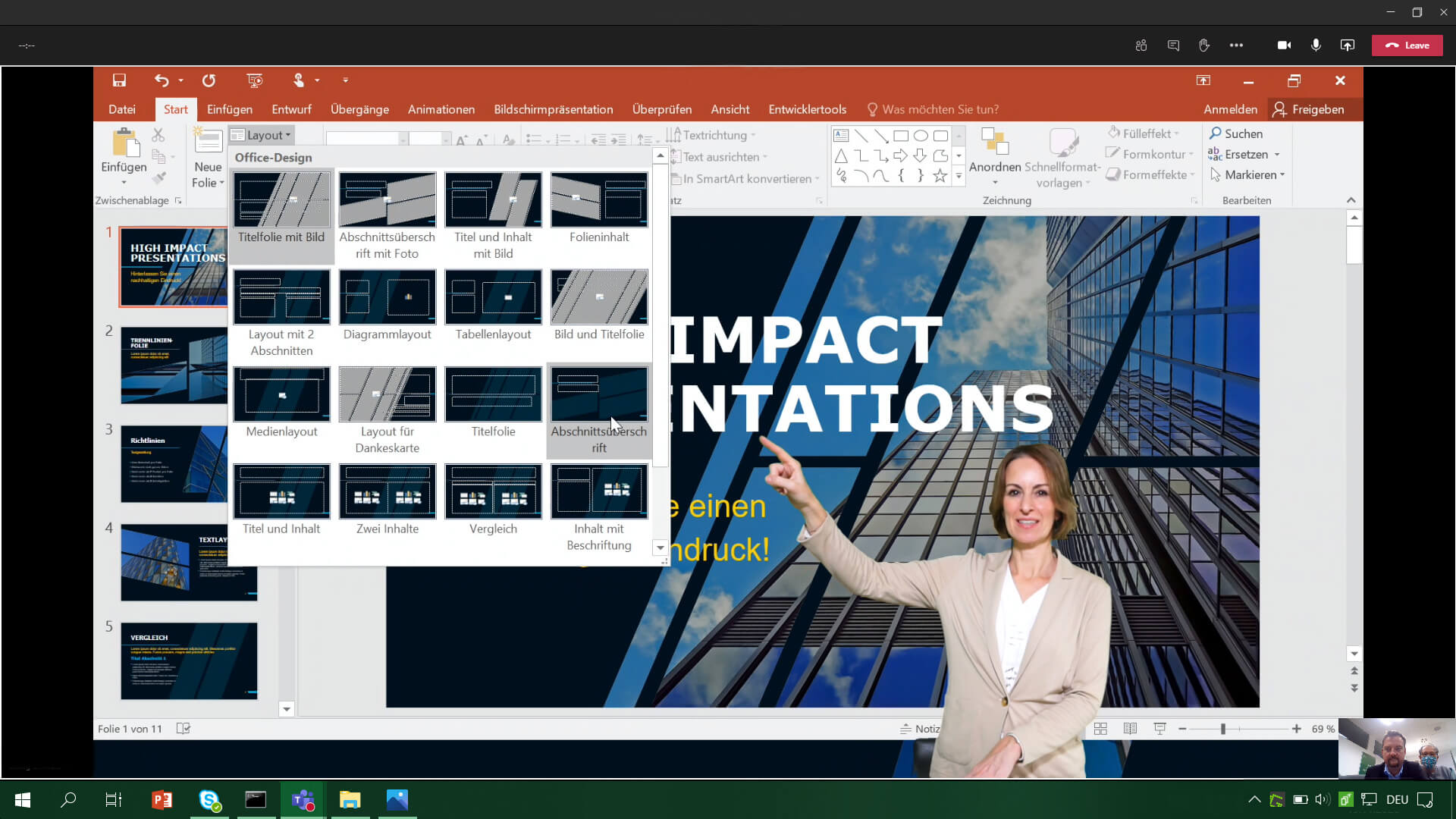Select the text box shape
The image size is (1456, 819).
841,136
